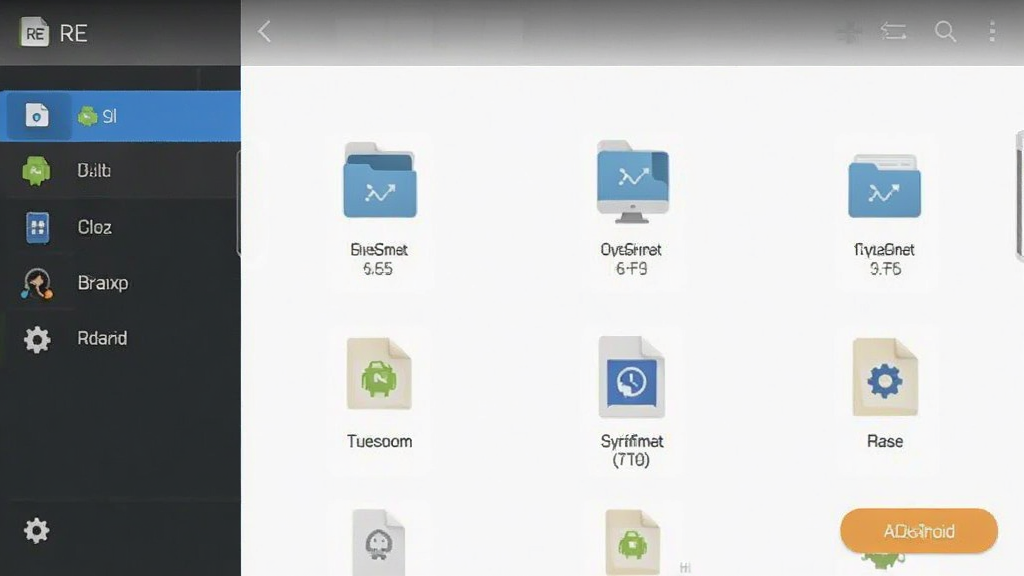Open the "Bdlb" sidebar item
Screen dimensions: 1024x576
click(120, 171)
